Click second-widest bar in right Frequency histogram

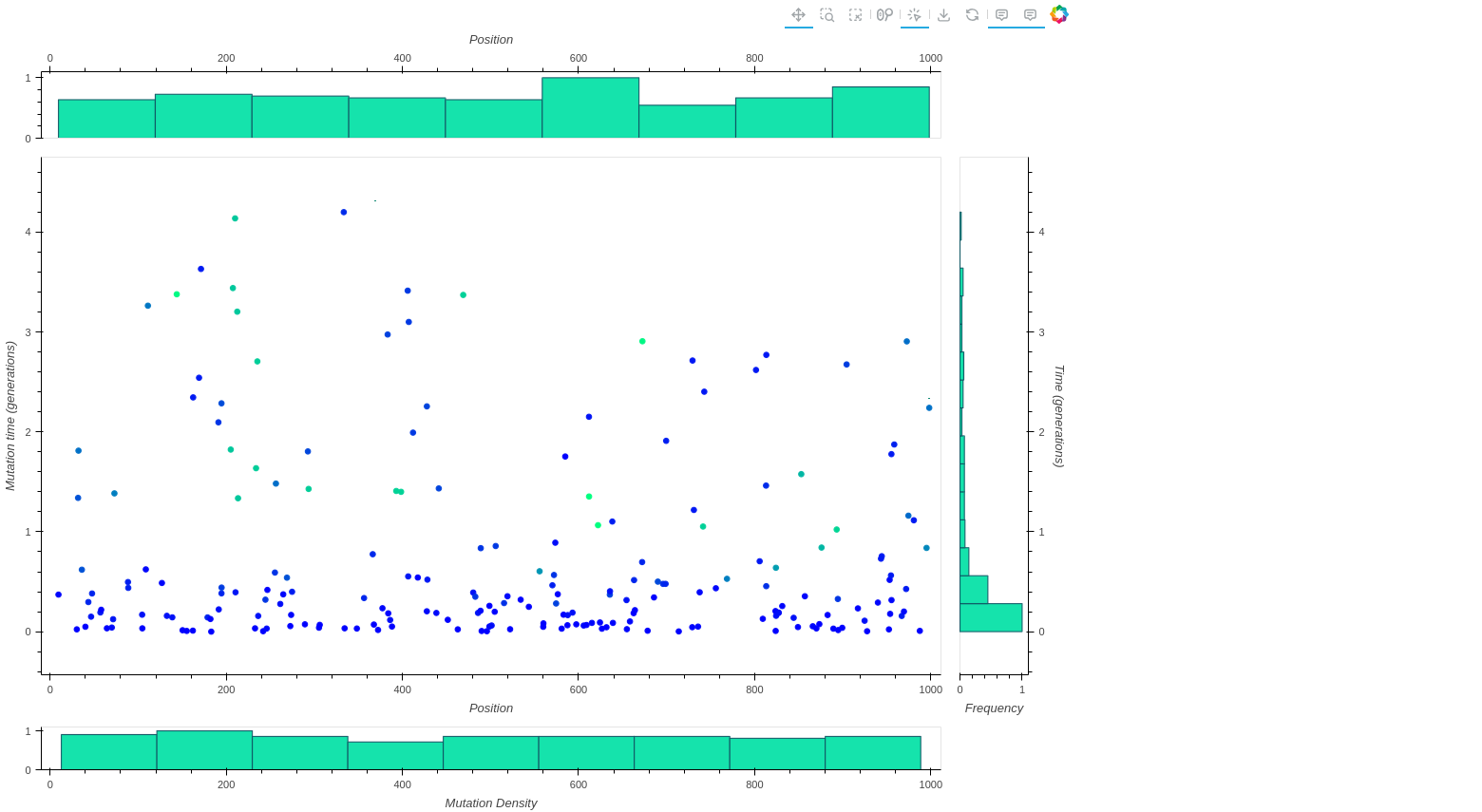click(974, 590)
